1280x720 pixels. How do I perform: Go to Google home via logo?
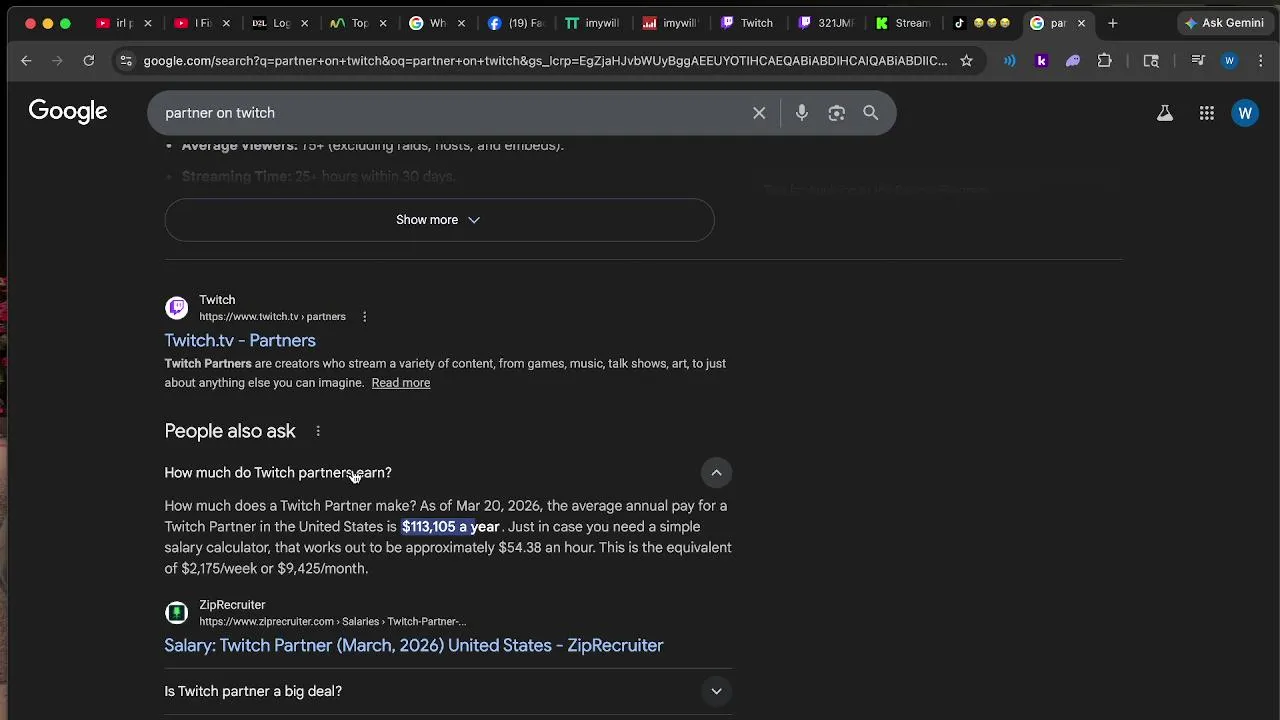(x=68, y=112)
